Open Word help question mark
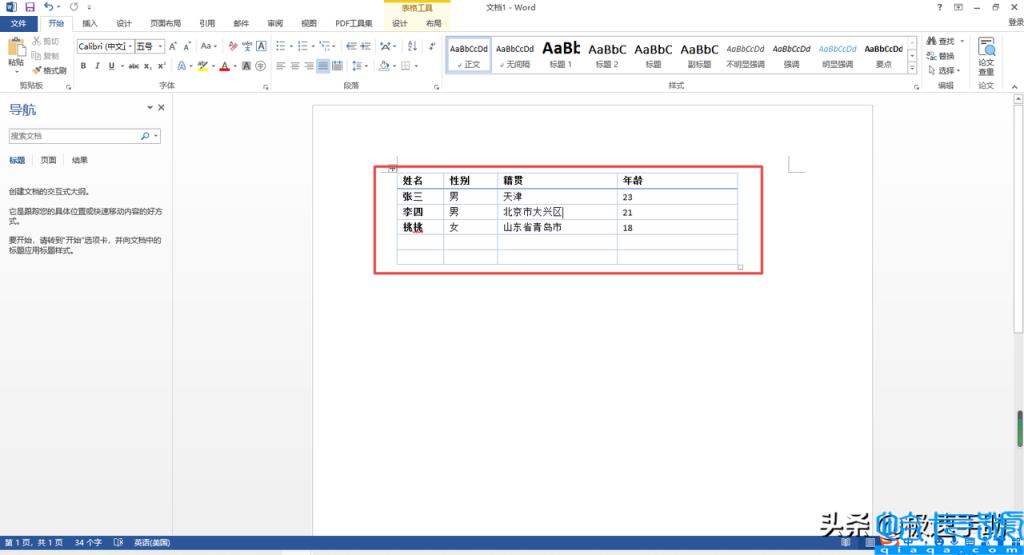Viewport: 1024px width, 555px height. click(x=939, y=7)
